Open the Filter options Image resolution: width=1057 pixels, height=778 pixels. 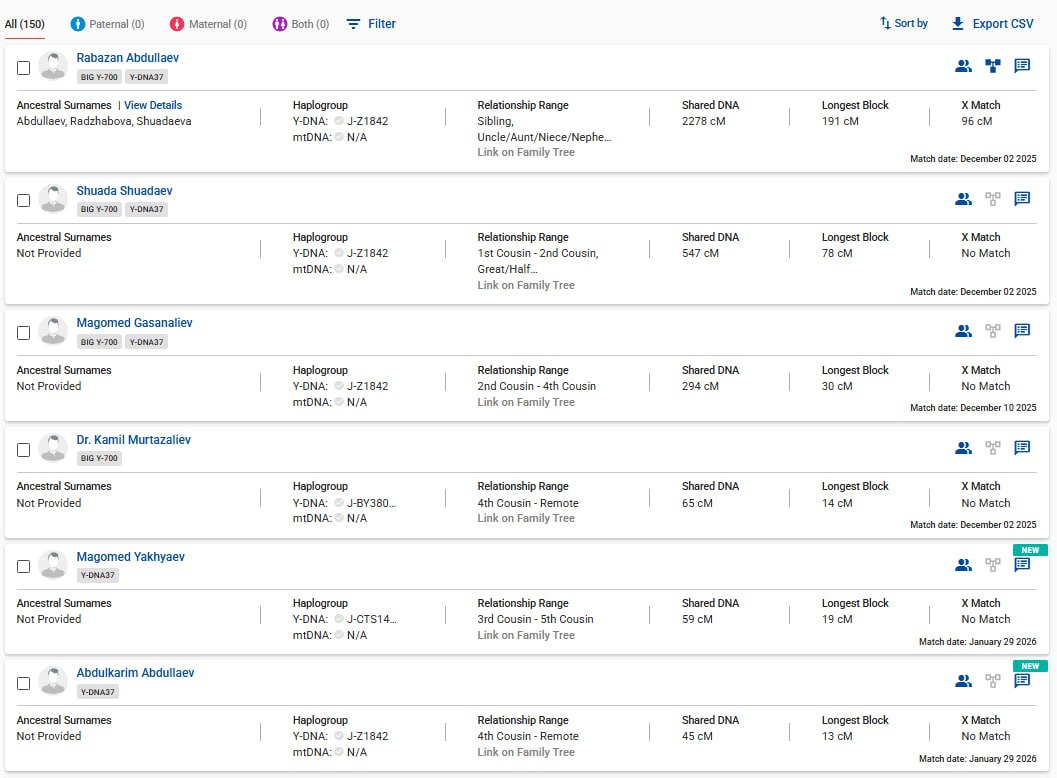click(371, 24)
